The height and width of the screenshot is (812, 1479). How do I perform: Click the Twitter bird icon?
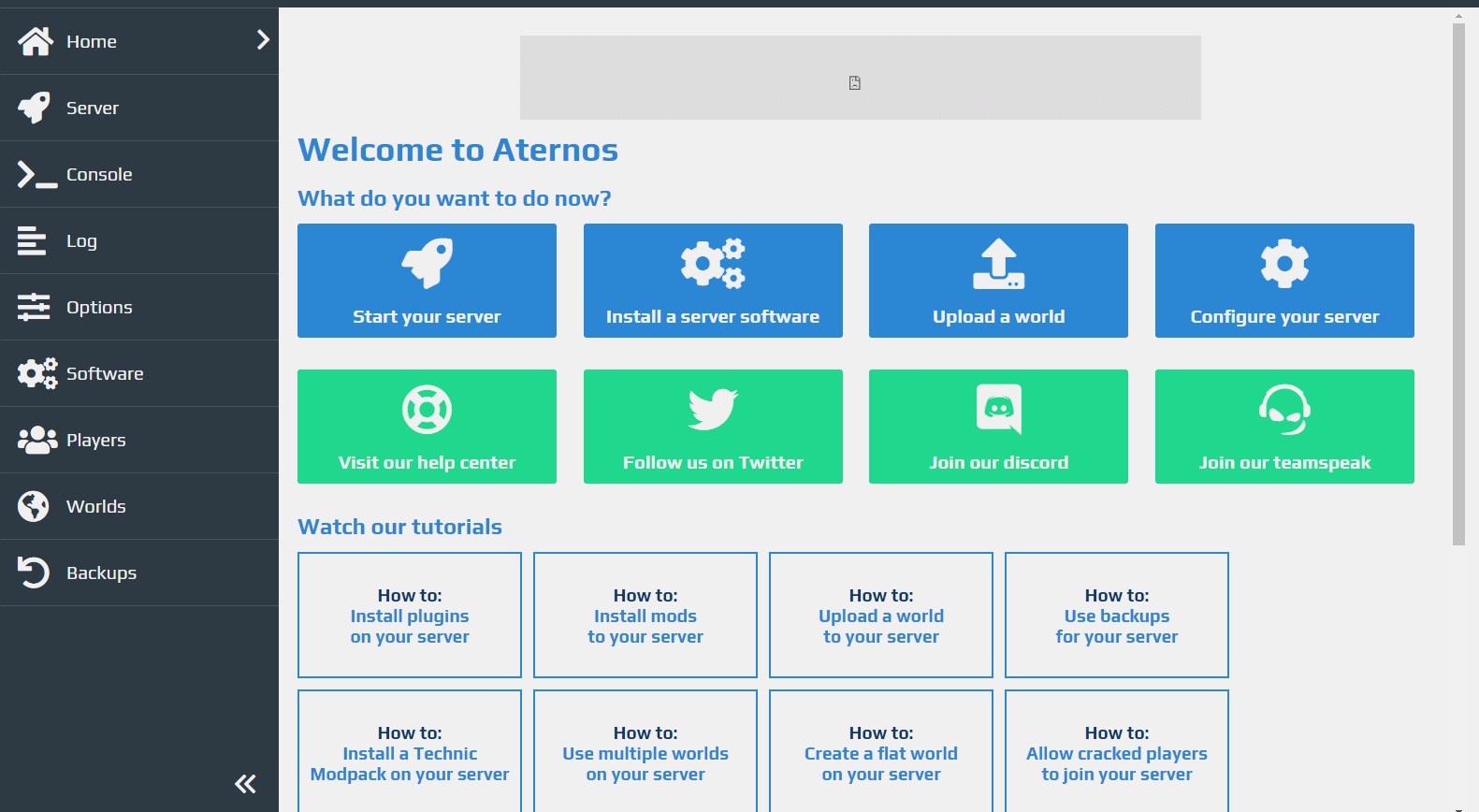(713, 410)
